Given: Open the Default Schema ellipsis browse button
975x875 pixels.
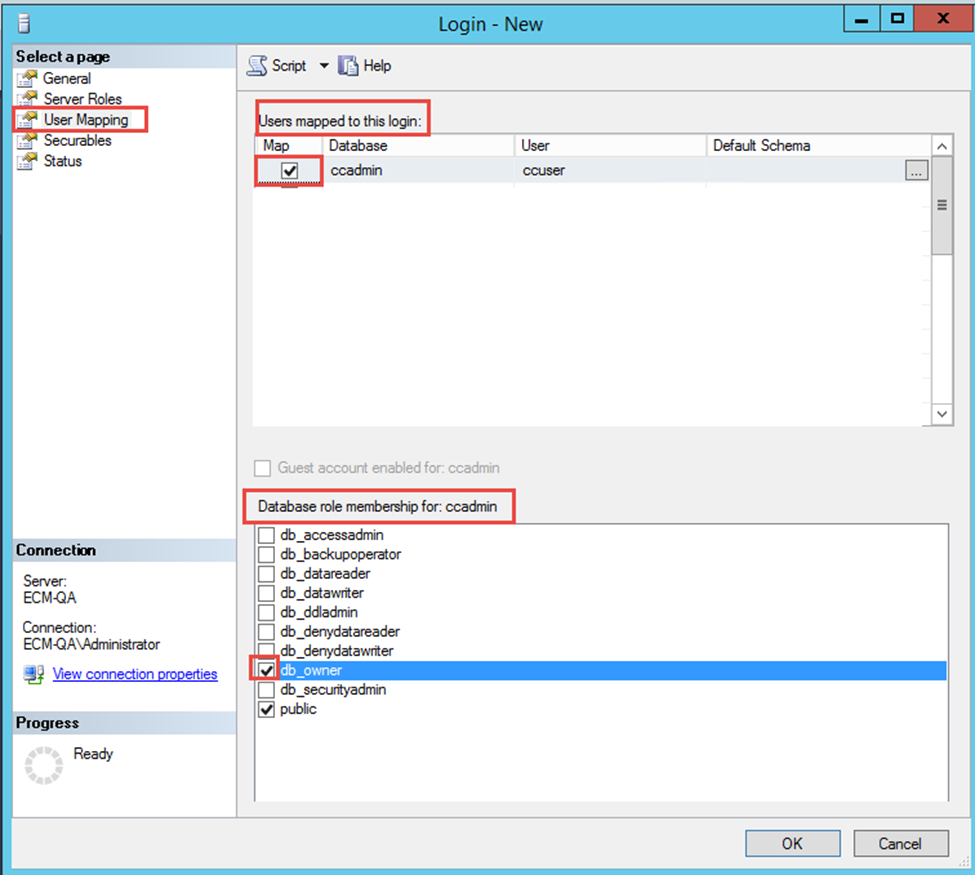Looking at the screenshot, I should 915,171.
